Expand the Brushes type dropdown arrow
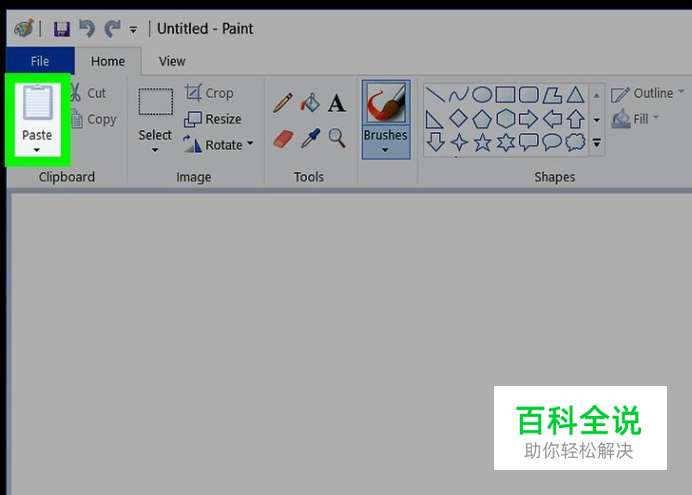Viewport: 692px width, 495px height. [385, 150]
